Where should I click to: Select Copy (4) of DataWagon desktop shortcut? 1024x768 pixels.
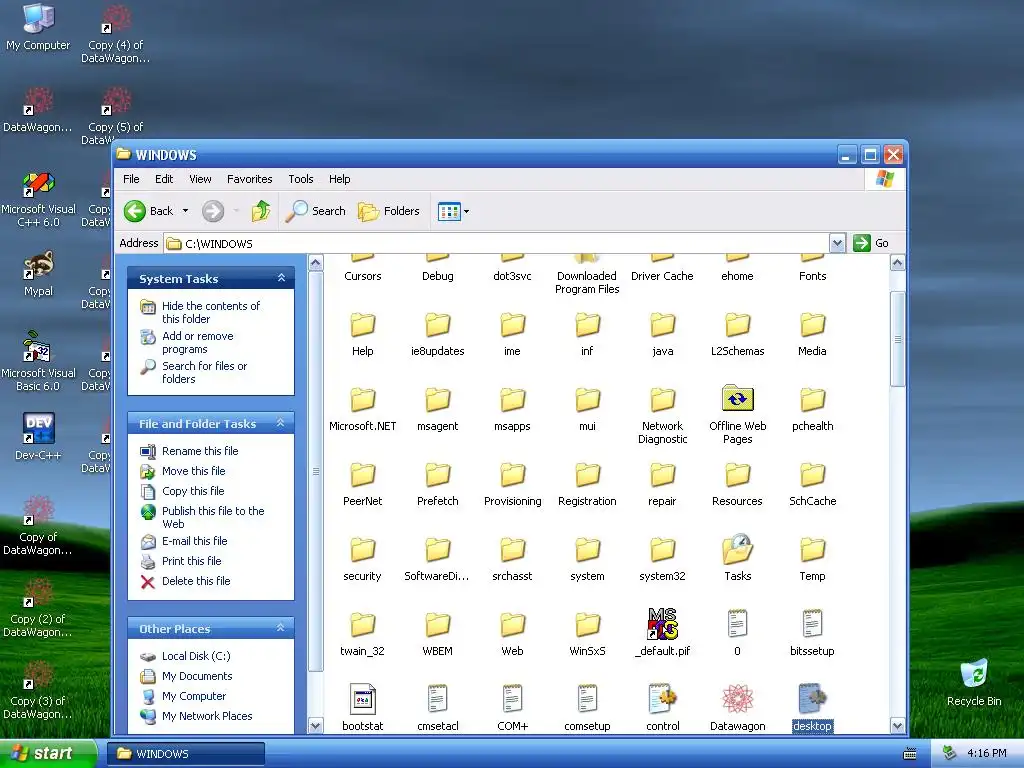116,34
